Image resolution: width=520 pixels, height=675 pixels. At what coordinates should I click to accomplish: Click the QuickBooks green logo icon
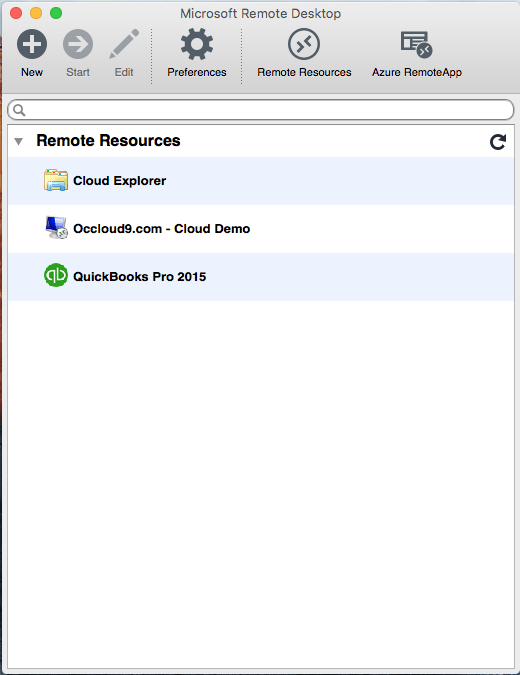point(56,275)
